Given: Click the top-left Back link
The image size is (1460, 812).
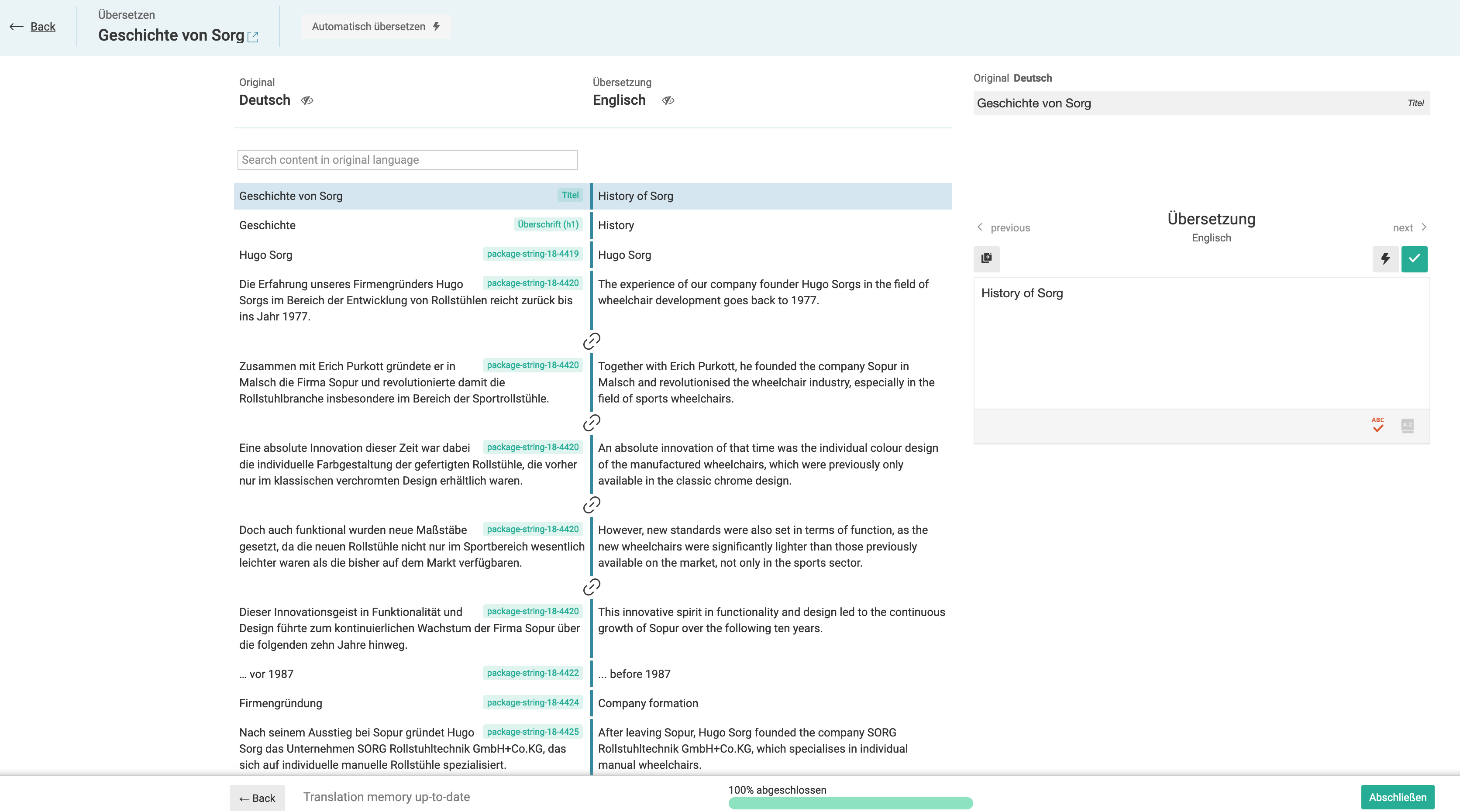Looking at the screenshot, I should point(42,27).
